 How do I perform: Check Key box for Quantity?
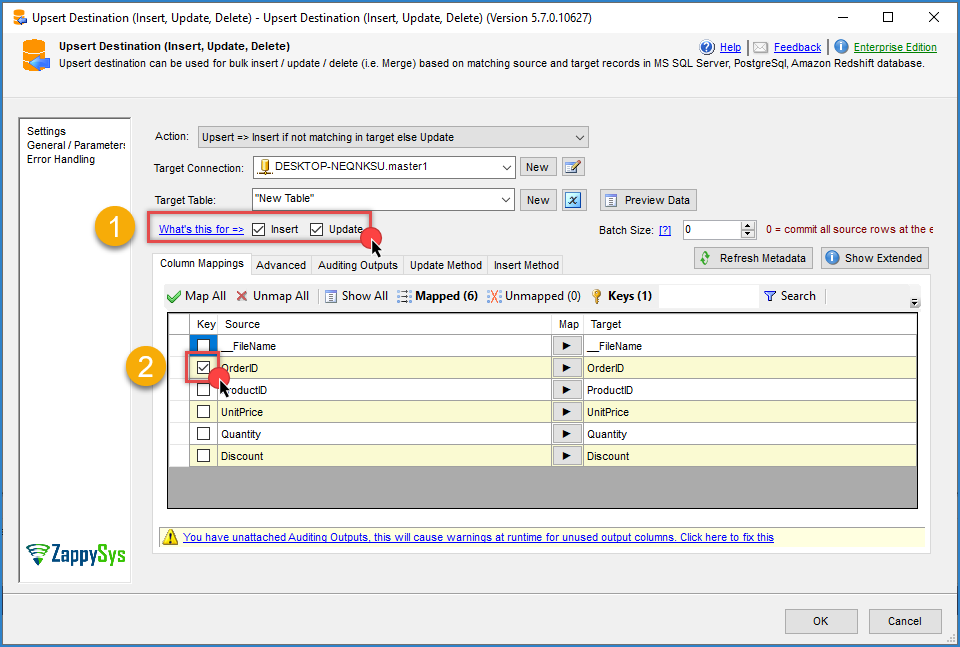click(x=203, y=434)
